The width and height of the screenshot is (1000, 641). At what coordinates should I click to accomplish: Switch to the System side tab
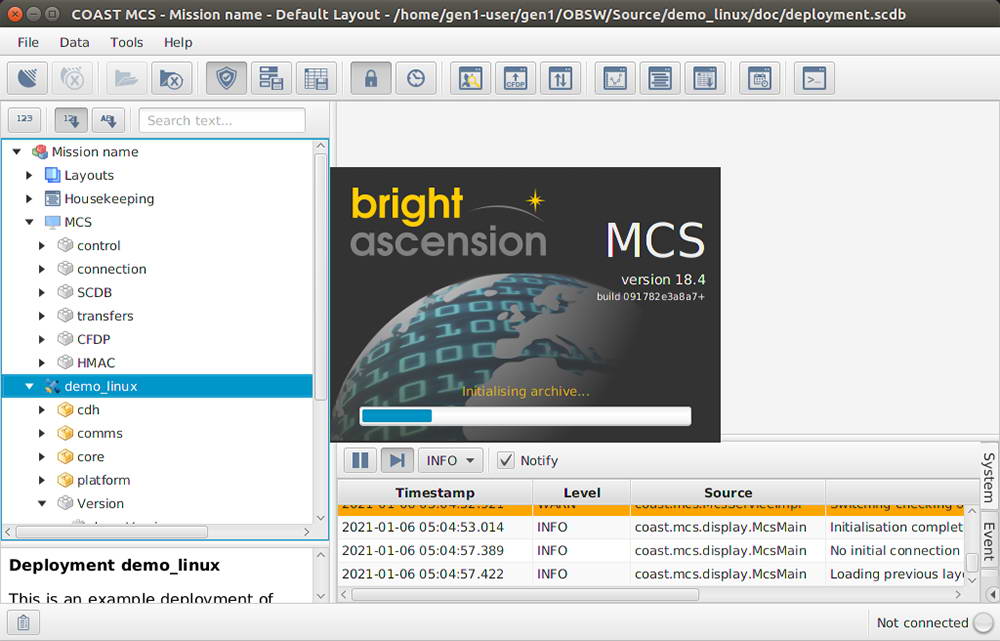coord(989,477)
